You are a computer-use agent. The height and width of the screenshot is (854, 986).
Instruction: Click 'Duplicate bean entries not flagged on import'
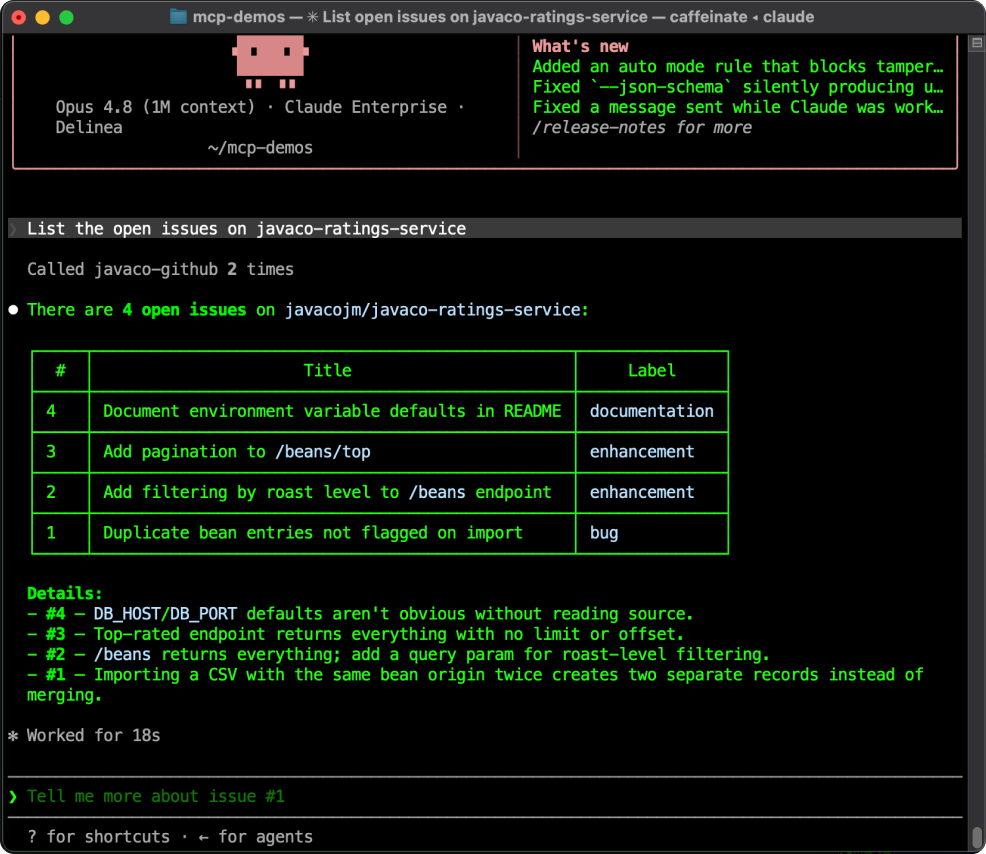coord(313,533)
